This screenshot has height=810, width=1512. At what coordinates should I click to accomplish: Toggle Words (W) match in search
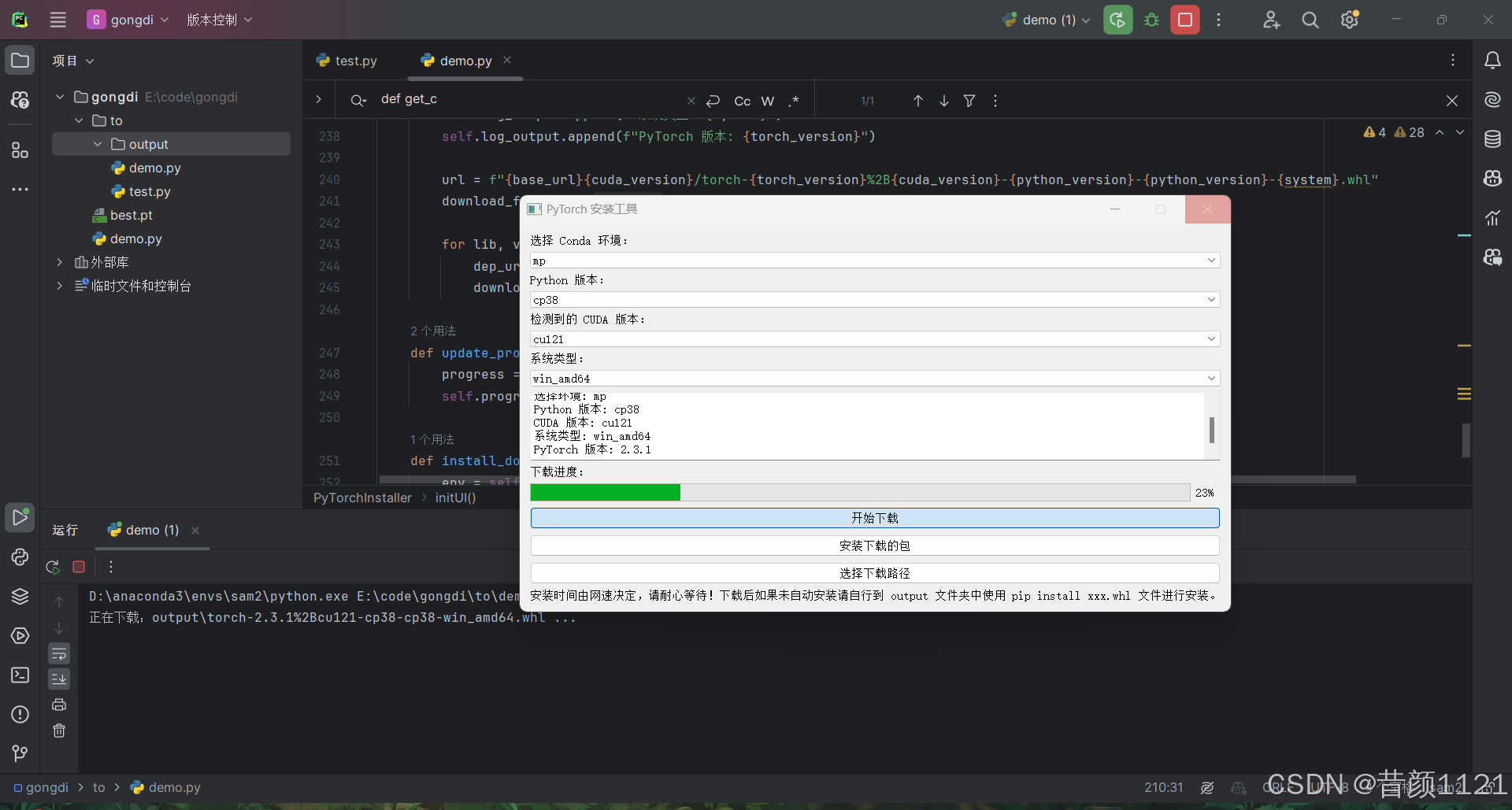click(768, 101)
